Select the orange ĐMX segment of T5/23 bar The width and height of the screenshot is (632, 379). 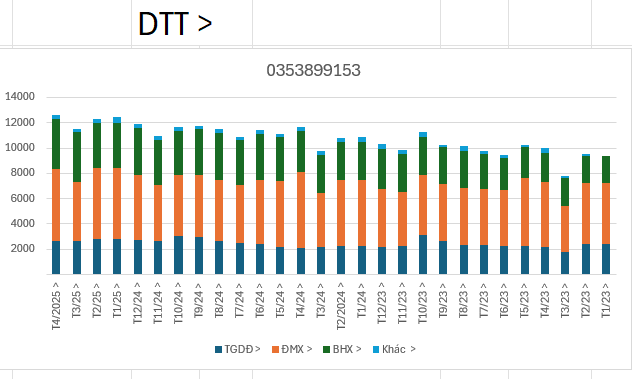524,212
